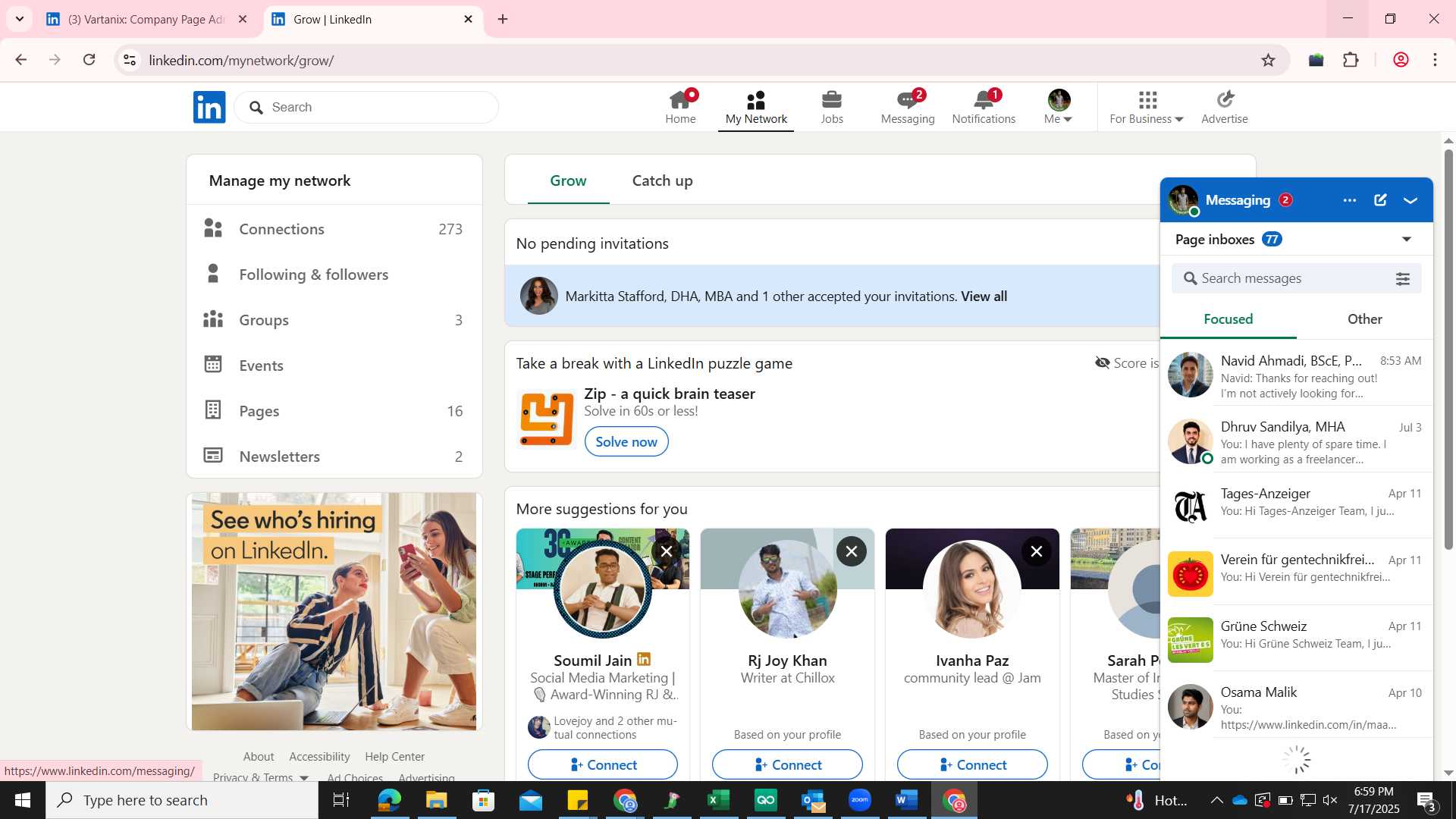This screenshot has width=1456, height=819.
Task: Click View all accepted invitations
Action: 984,297
